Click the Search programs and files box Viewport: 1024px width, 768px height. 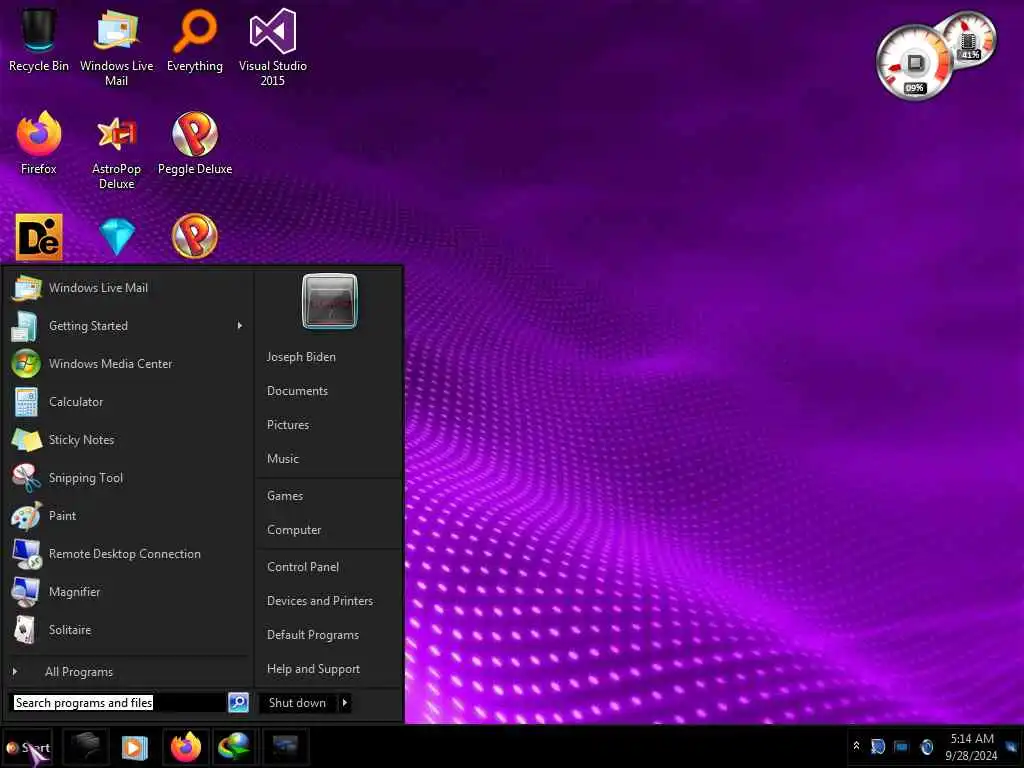[x=119, y=703]
